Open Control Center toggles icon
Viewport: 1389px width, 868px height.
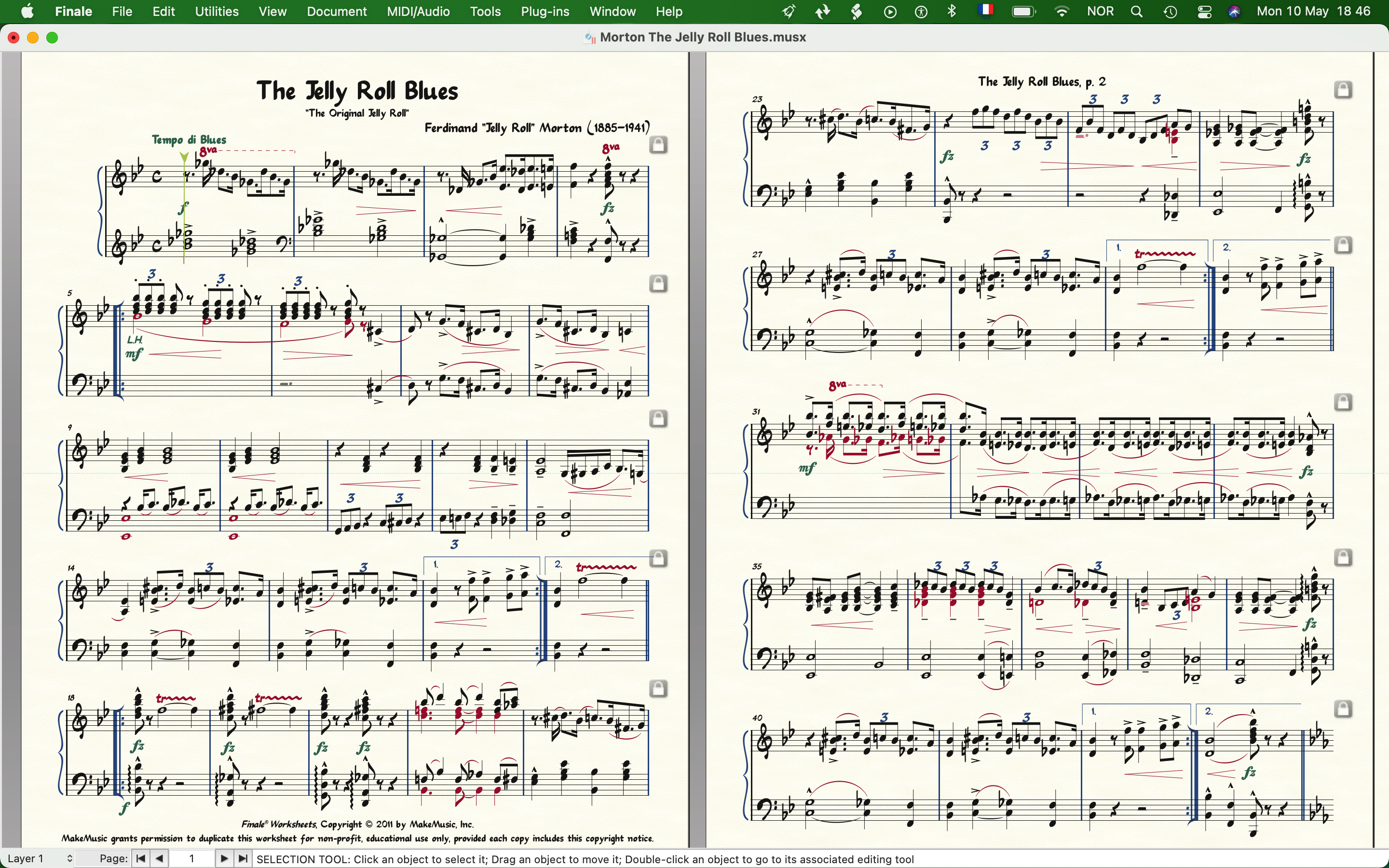(x=1205, y=12)
